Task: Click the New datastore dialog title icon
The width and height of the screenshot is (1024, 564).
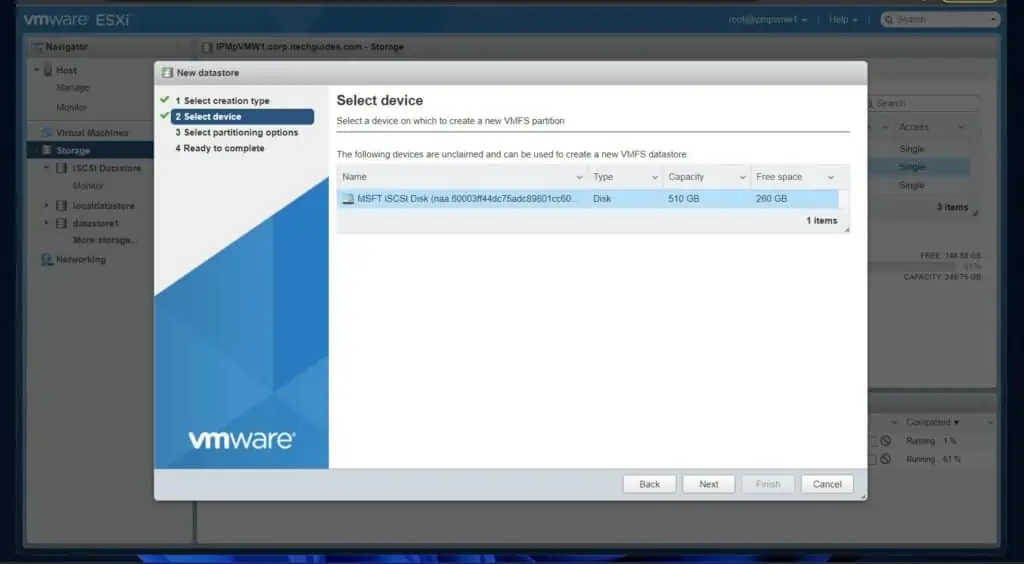Action: tap(167, 73)
